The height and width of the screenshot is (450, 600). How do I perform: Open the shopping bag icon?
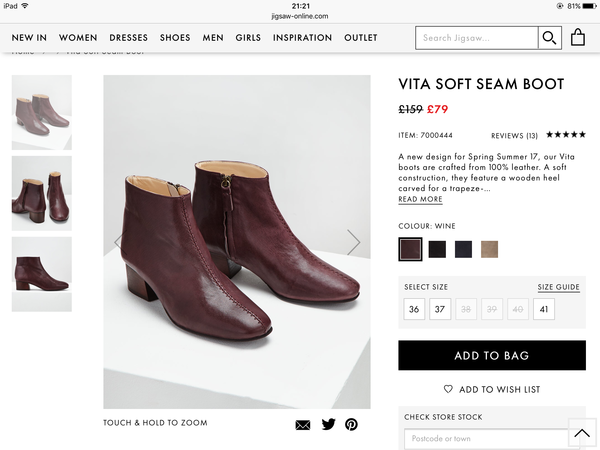[578, 38]
